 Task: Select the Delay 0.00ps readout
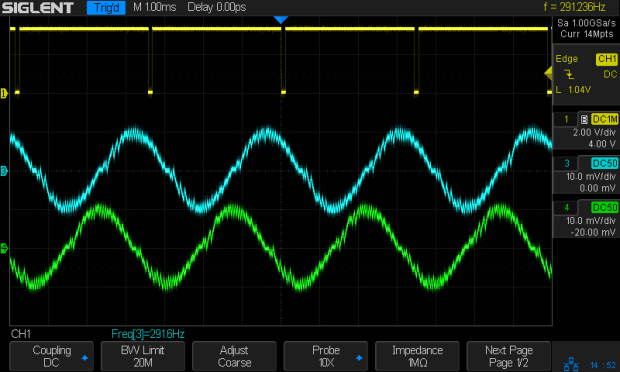click(x=217, y=7)
